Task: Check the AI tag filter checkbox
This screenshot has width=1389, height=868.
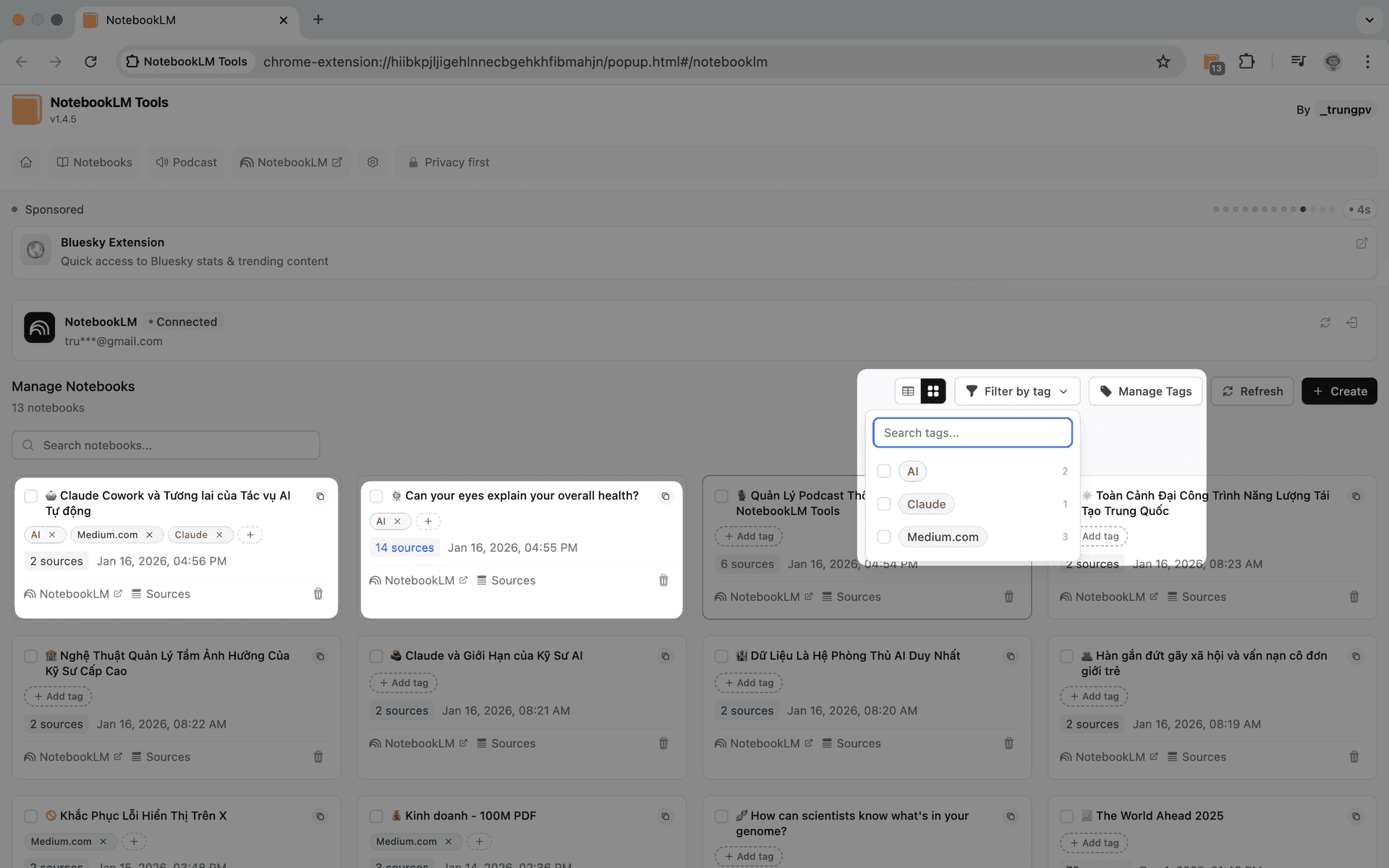Action: pyautogui.click(x=883, y=471)
